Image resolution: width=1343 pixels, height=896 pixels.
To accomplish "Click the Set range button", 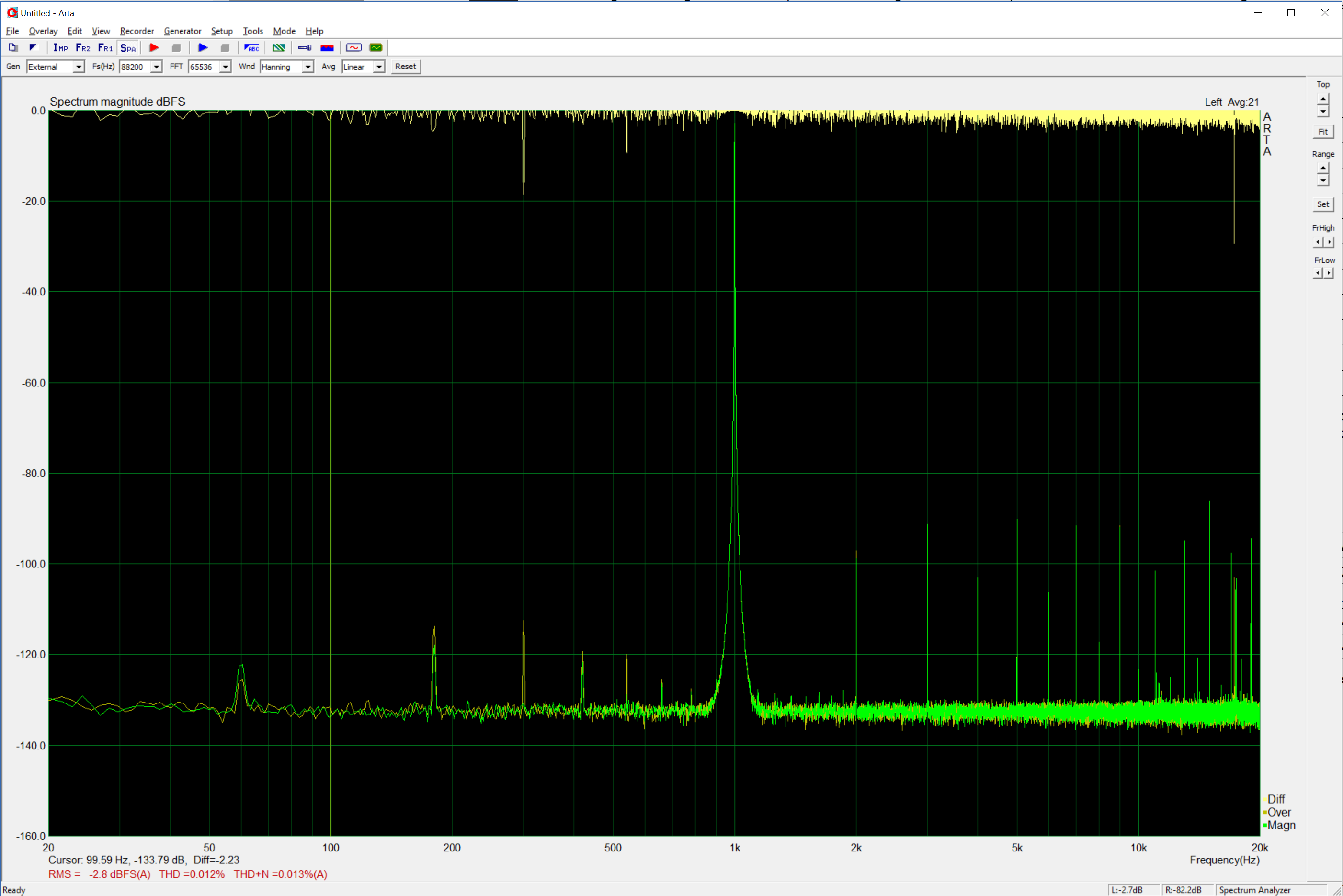I will click(x=1323, y=204).
